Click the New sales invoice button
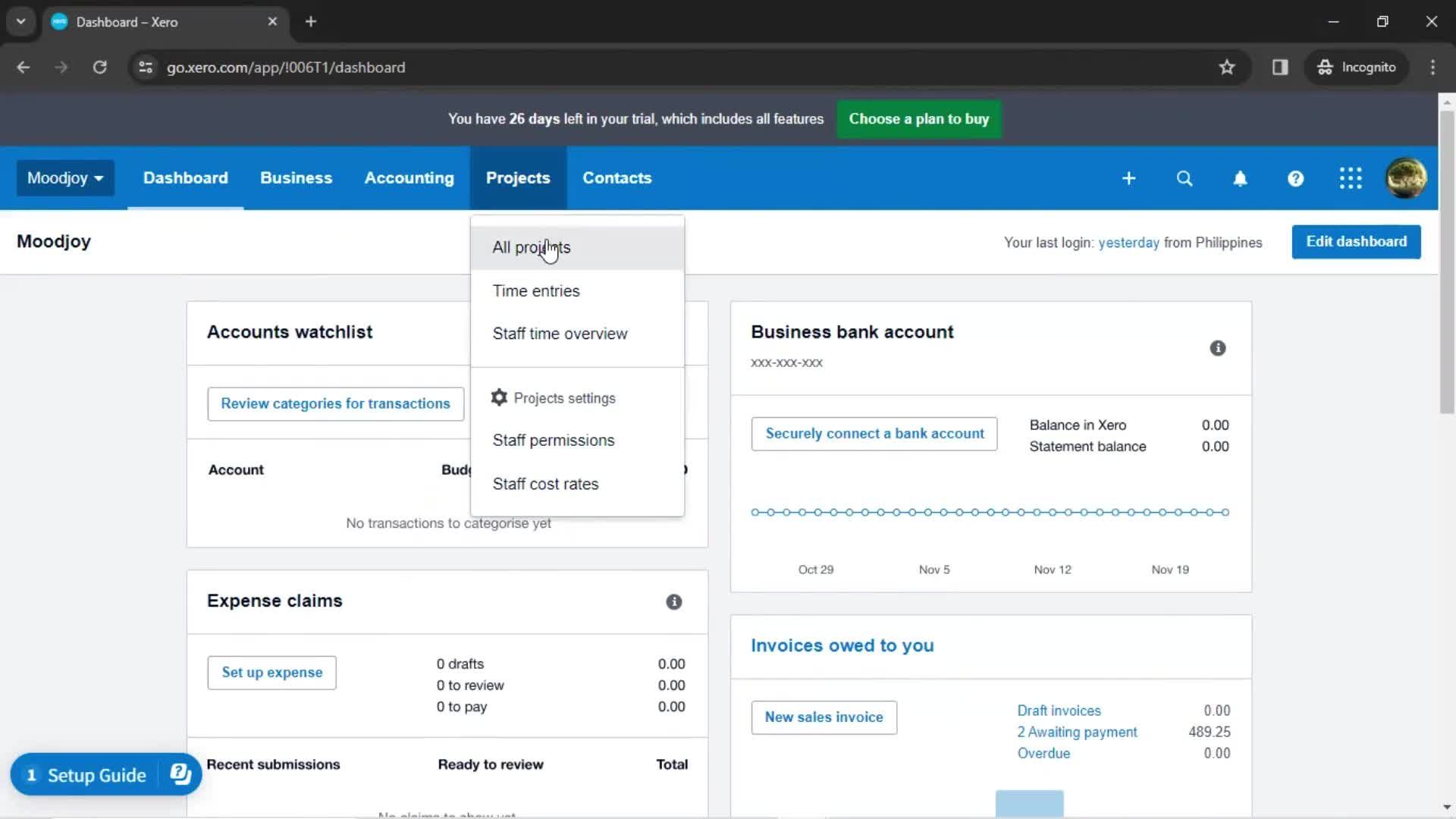 (x=824, y=717)
